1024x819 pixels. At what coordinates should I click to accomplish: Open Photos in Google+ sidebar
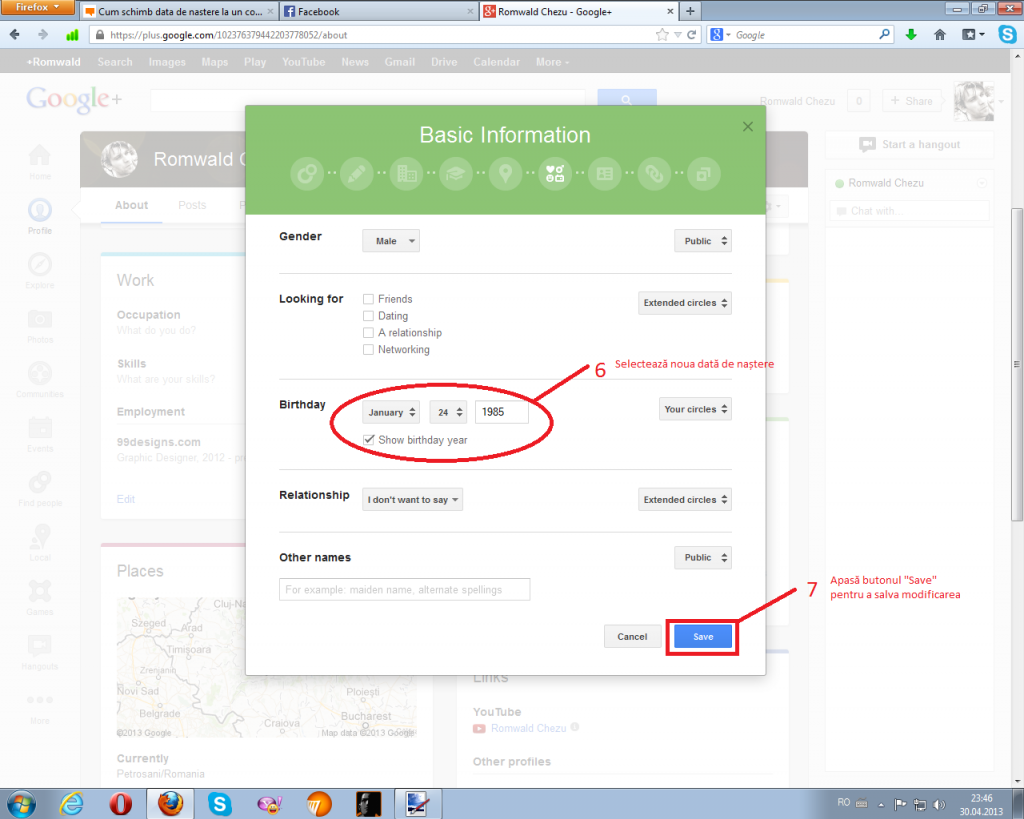click(x=40, y=325)
